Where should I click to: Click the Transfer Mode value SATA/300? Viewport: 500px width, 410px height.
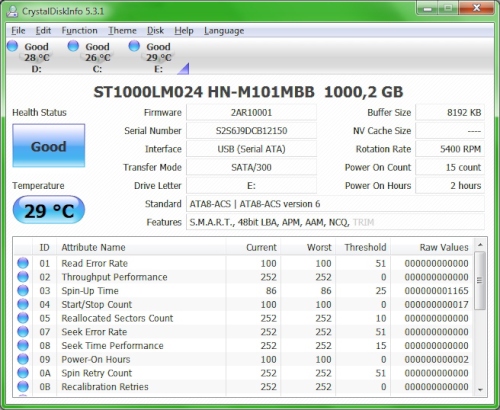(251, 167)
